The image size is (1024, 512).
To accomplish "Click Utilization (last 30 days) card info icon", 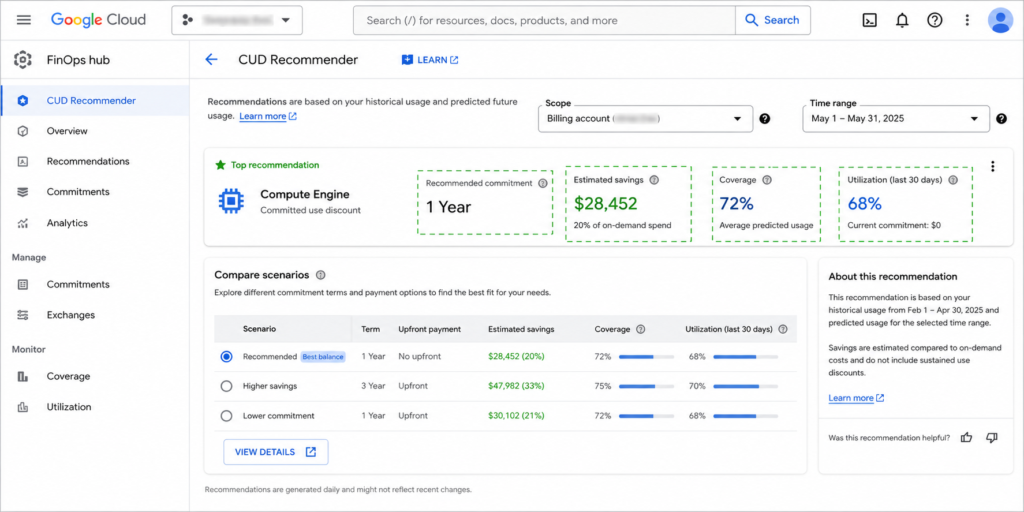I will click(x=953, y=180).
